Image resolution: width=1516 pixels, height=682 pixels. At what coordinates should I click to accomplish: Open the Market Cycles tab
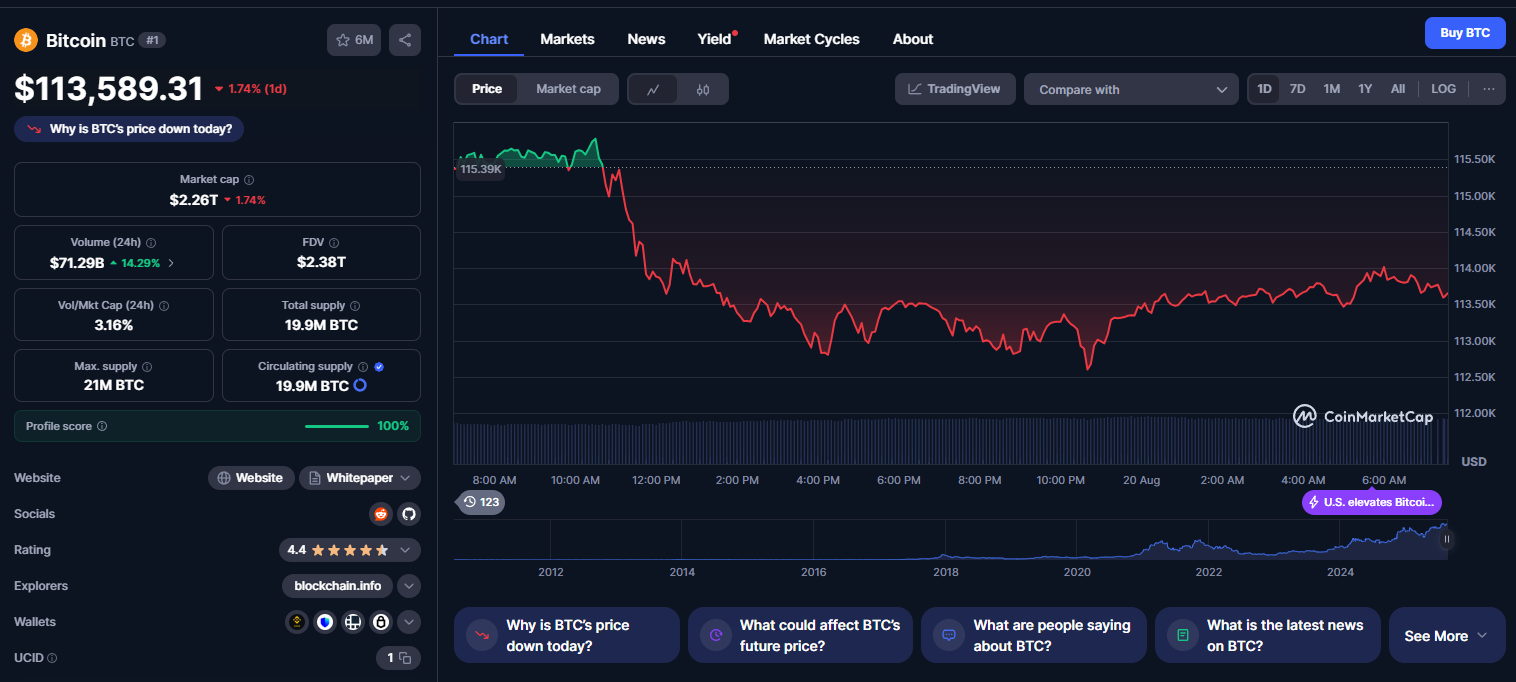(811, 39)
